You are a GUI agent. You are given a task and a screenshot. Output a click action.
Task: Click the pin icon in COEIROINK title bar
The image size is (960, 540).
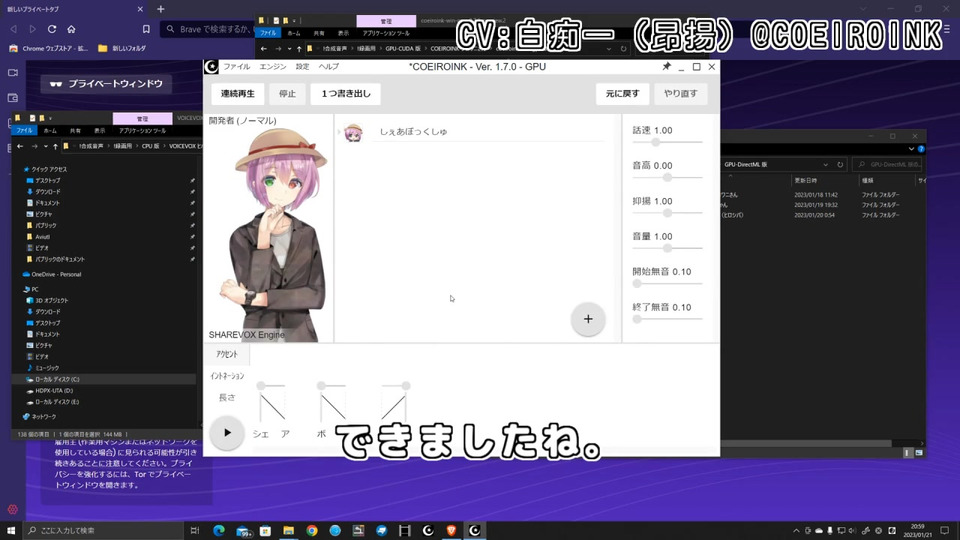[x=666, y=67]
